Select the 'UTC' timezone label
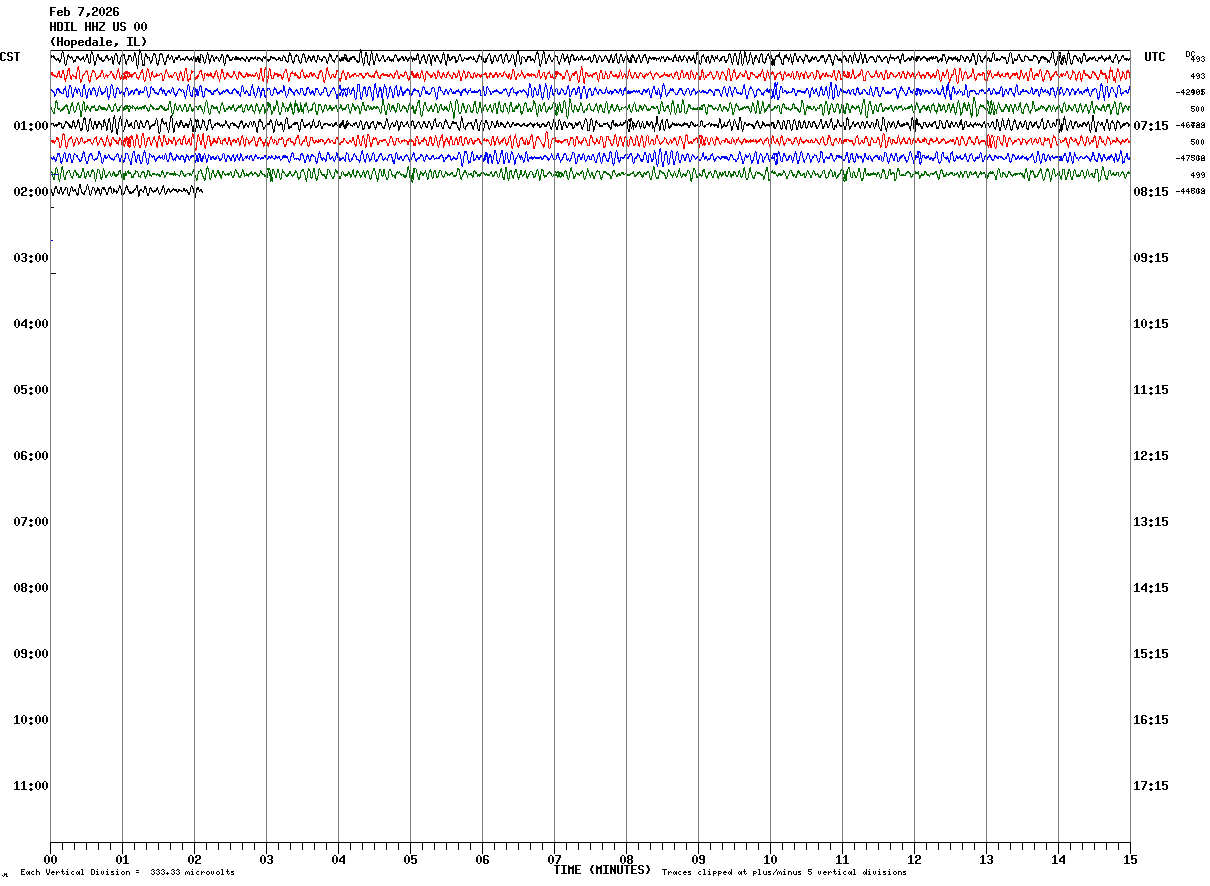Screen dimensions: 1210x886 [x=1155, y=57]
